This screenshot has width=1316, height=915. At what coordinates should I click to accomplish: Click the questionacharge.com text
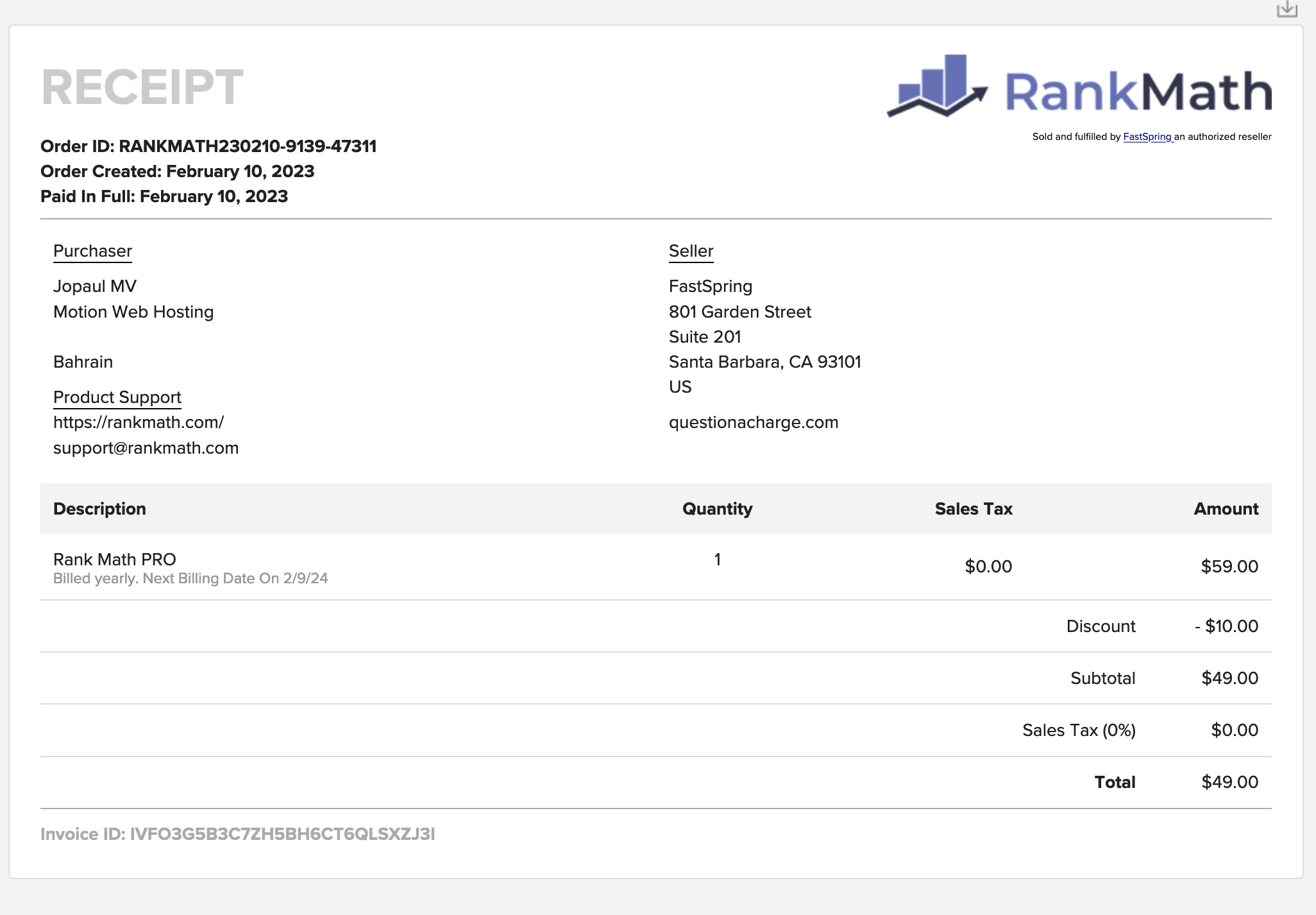tap(754, 422)
